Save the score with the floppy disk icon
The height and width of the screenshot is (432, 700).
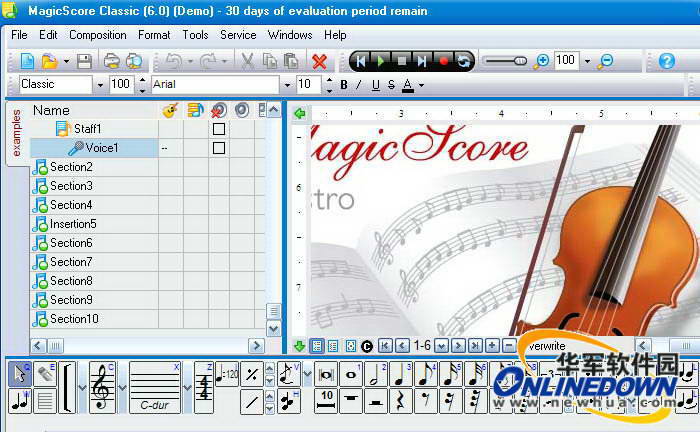(84, 61)
